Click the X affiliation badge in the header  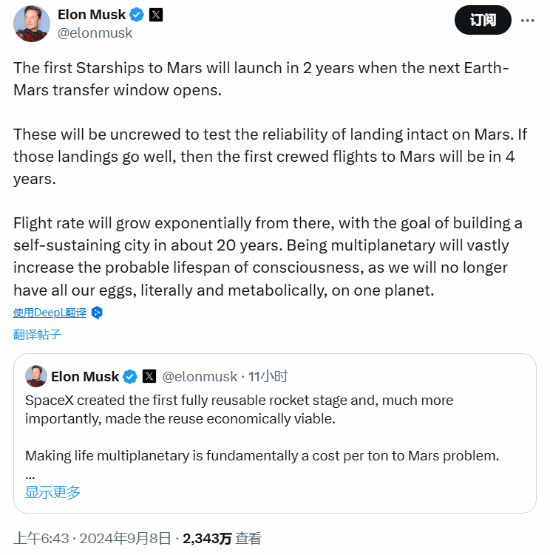point(156,15)
